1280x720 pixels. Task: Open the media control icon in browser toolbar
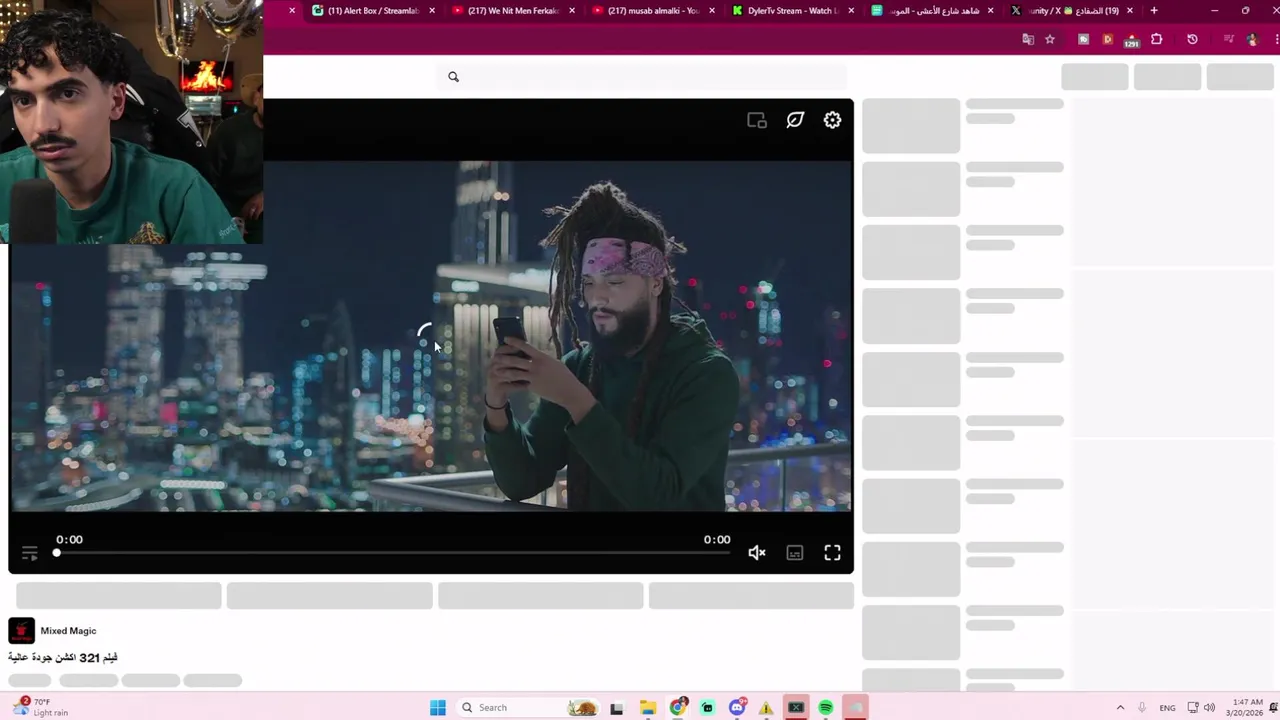click(1229, 39)
